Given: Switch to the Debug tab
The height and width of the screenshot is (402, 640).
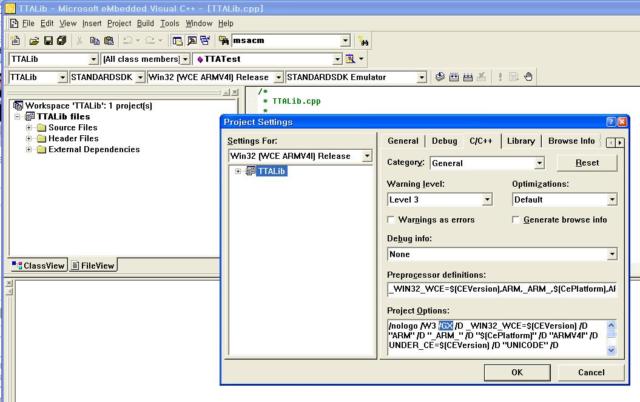Looking at the screenshot, I should [x=444, y=141].
